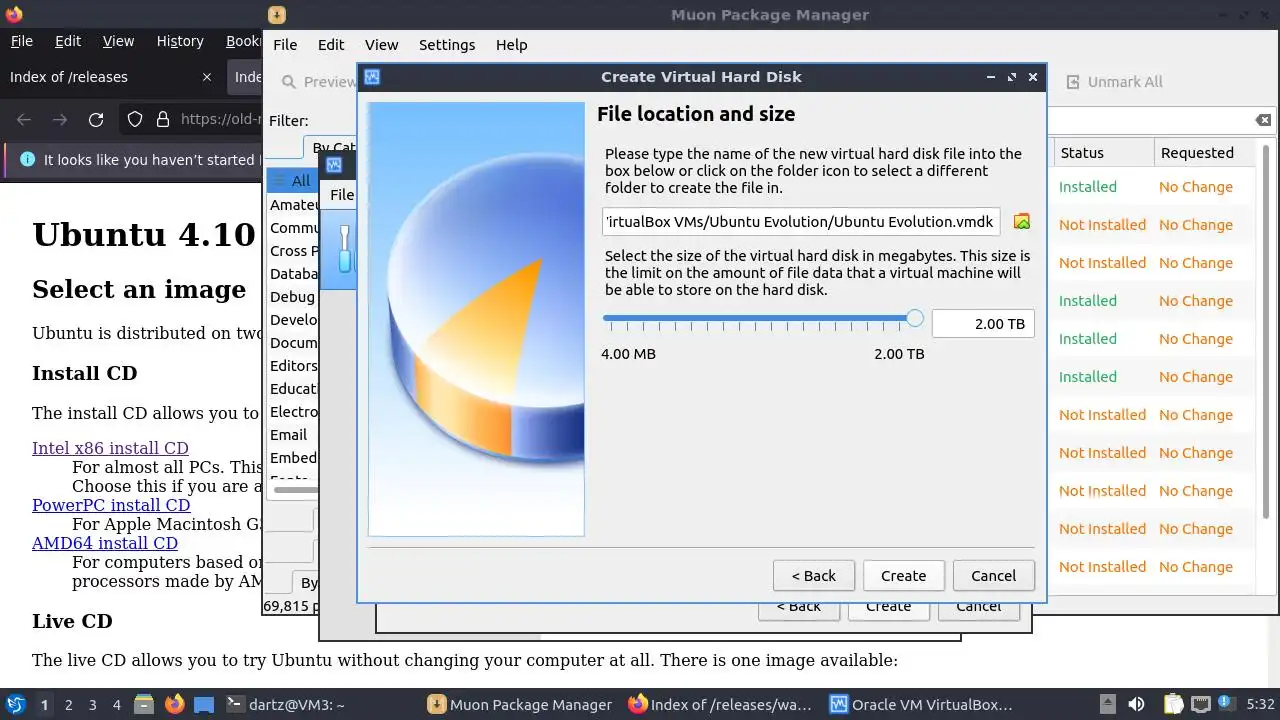Click Cancel in the hard disk dialog
This screenshot has height=720, width=1280.
[x=993, y=576]
